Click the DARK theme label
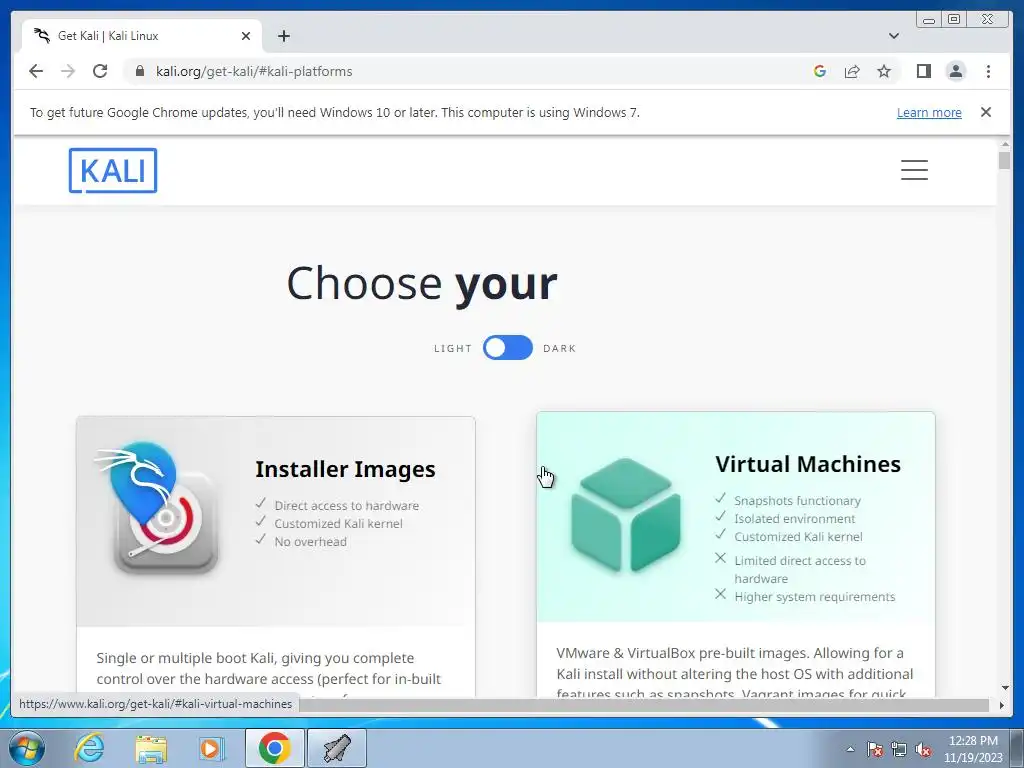The width and height of the screenshot is (1024, 768). 560,349
